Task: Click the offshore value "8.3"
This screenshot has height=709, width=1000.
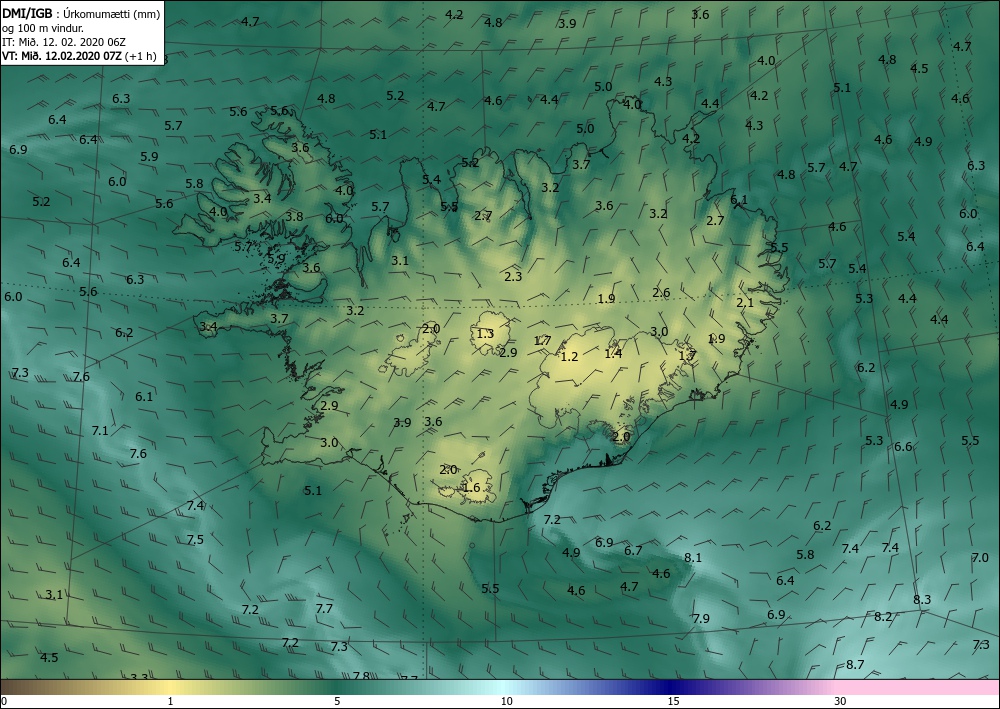Action: pos(922,600)
